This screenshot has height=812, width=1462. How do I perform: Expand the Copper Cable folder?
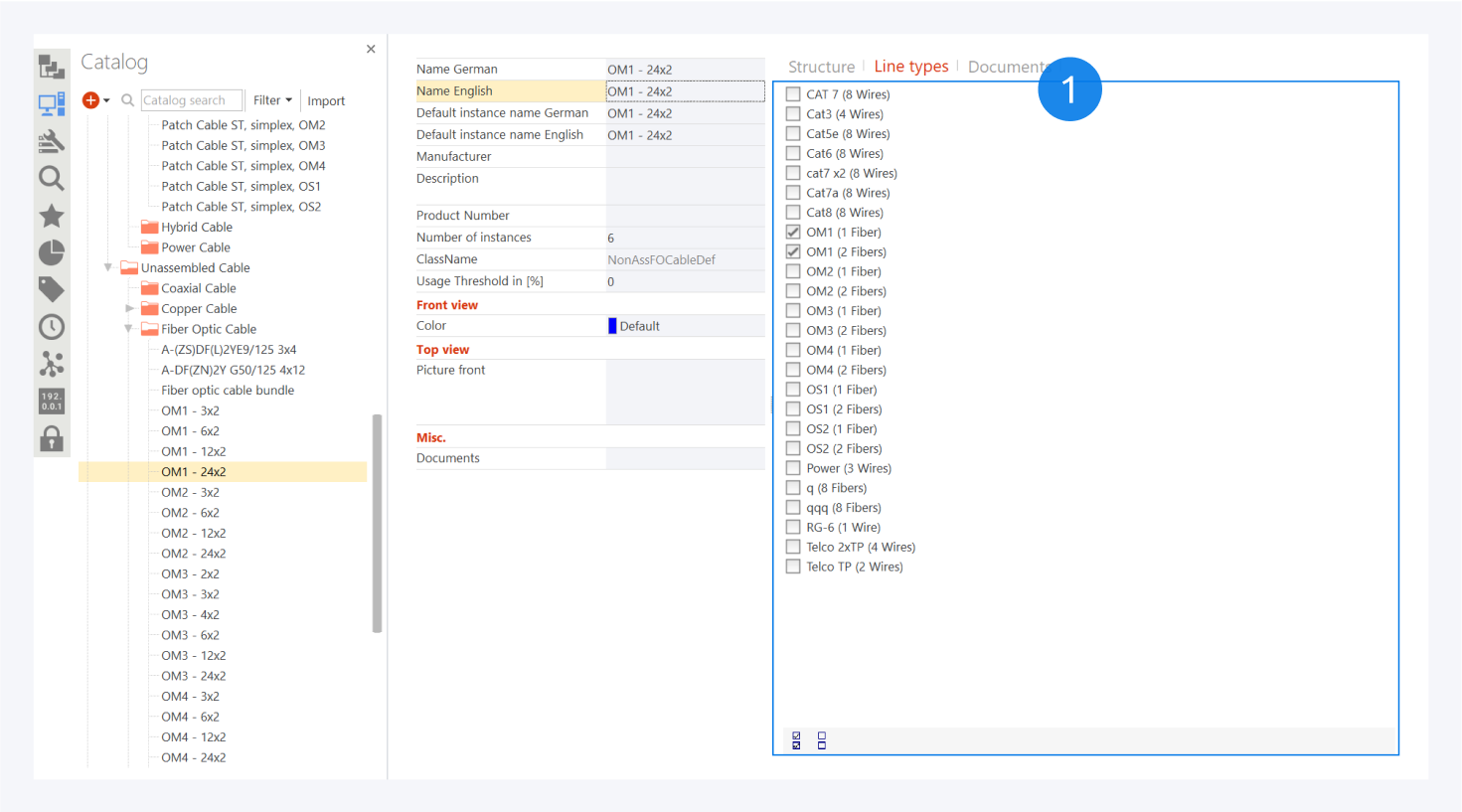(x=129, y=309)
